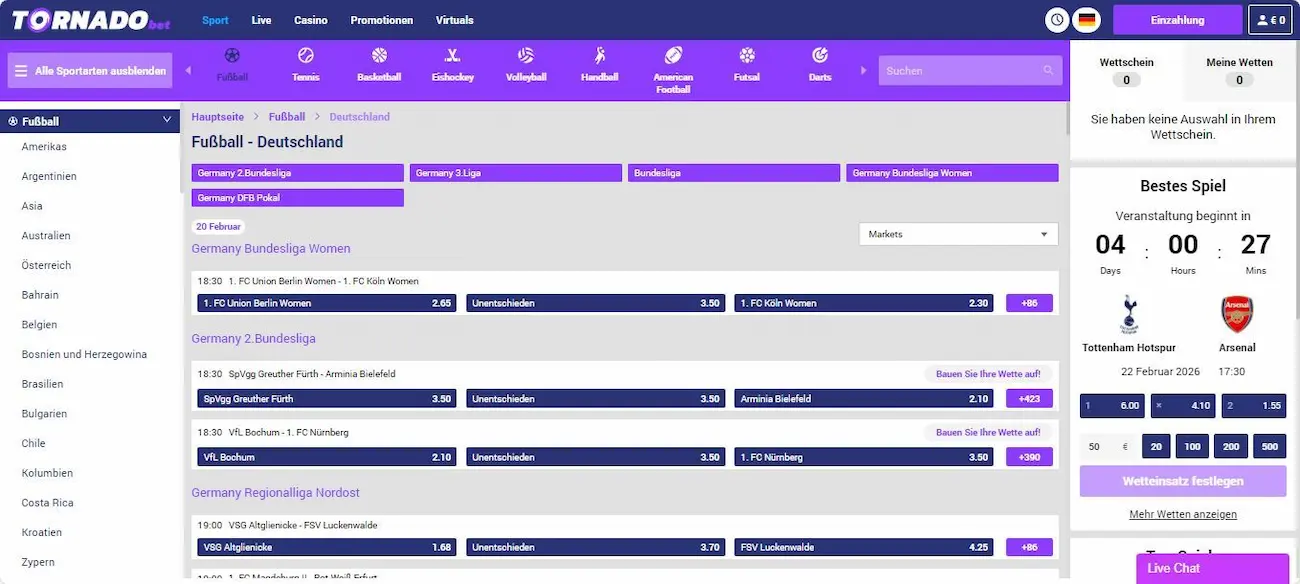Click the Suchen search field
The width and height of the screenshot is (1300, 584).
click(x=962, y=71)
